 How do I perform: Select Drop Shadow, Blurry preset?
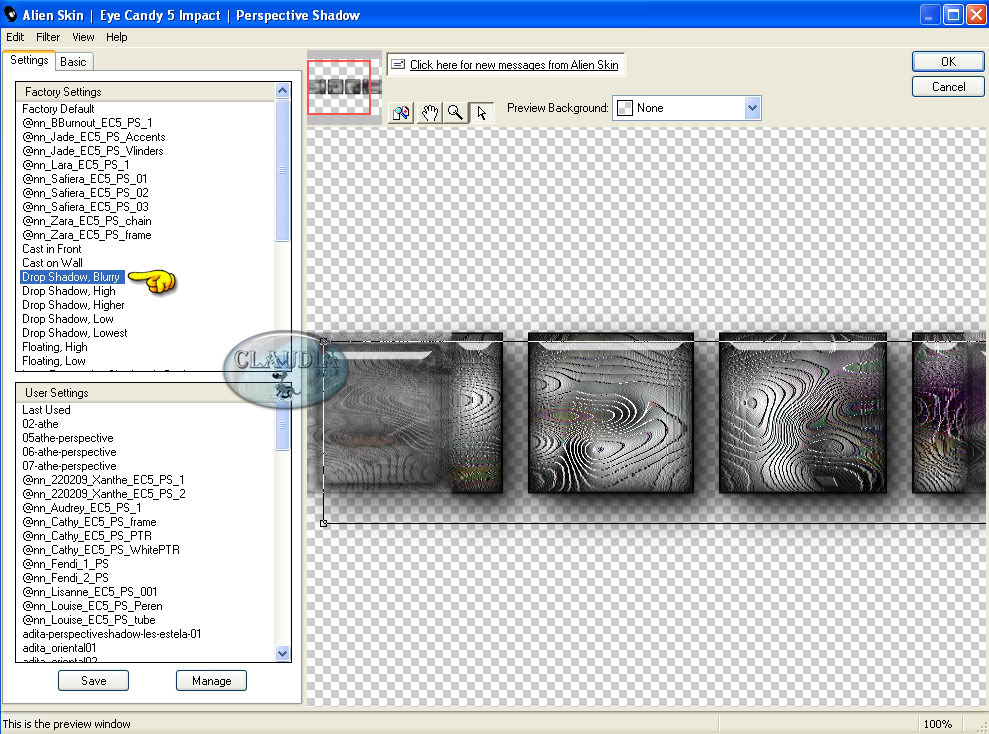coord(71,277)
